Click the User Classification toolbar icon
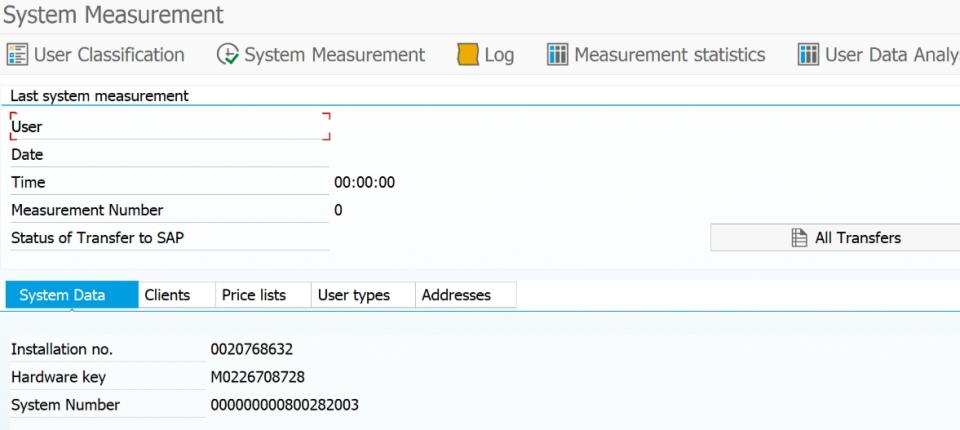The image size is (960, 430). point(17,55)
